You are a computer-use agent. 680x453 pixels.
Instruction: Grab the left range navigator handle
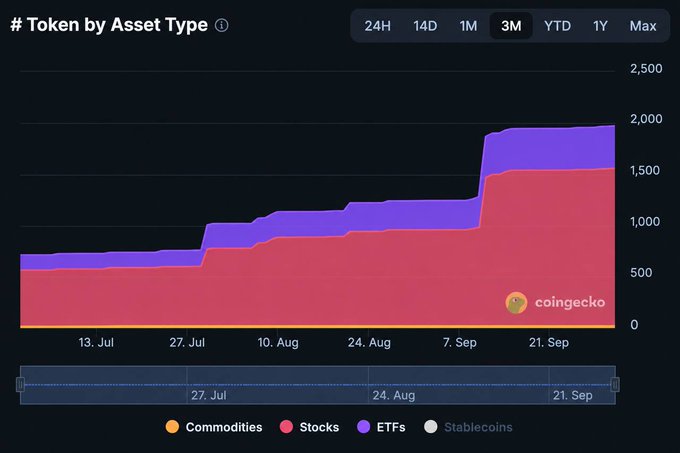(x=20, y=385)
